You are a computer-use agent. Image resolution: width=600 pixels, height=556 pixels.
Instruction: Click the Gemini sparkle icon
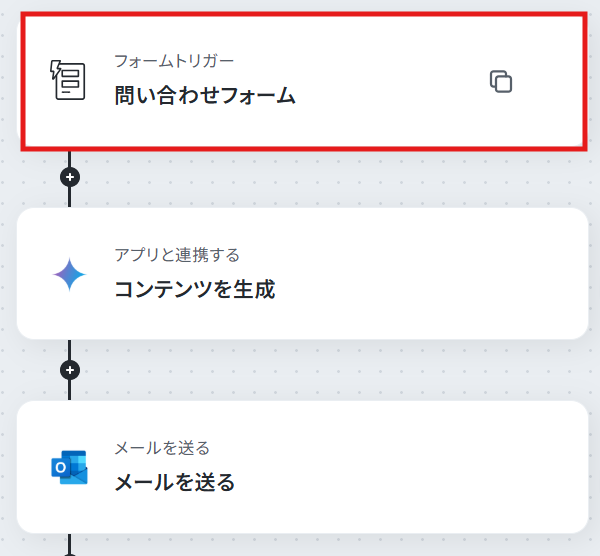(69, 274)
